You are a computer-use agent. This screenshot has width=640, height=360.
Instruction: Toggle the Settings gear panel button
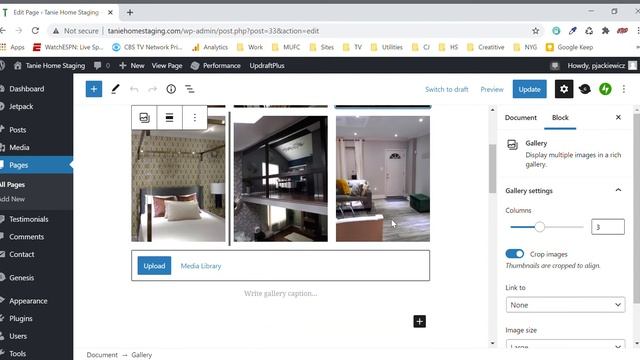[x=564, y=89]
